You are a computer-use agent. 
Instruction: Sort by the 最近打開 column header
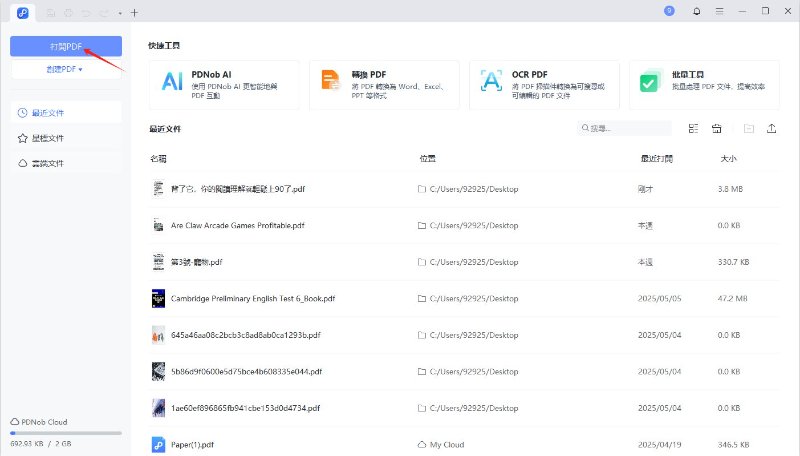pos(657,159)
